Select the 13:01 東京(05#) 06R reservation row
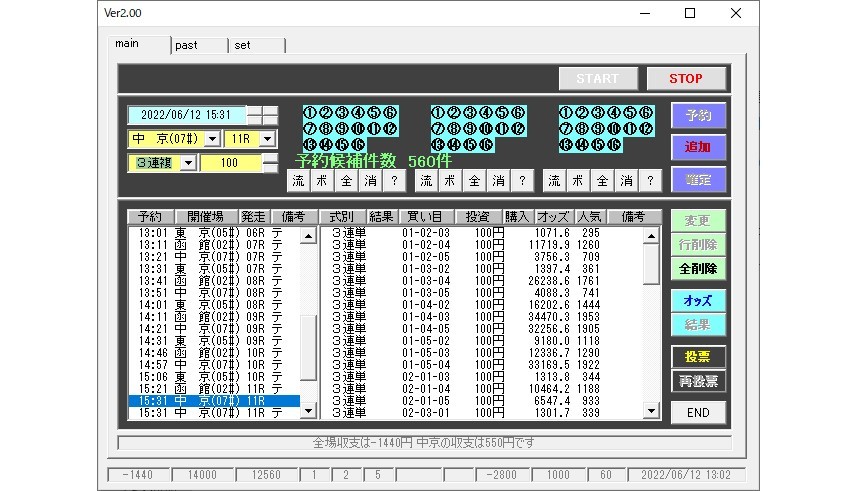856x491 pixels. tap(214, 233)
